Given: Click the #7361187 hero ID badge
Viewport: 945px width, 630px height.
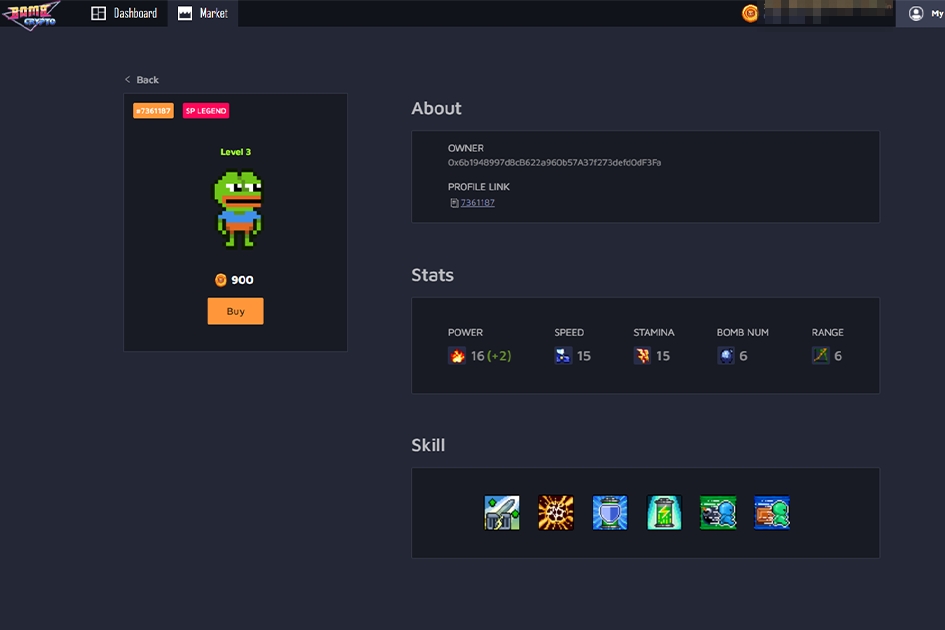Looking at the screenshot, I should (x=153, y=111).
